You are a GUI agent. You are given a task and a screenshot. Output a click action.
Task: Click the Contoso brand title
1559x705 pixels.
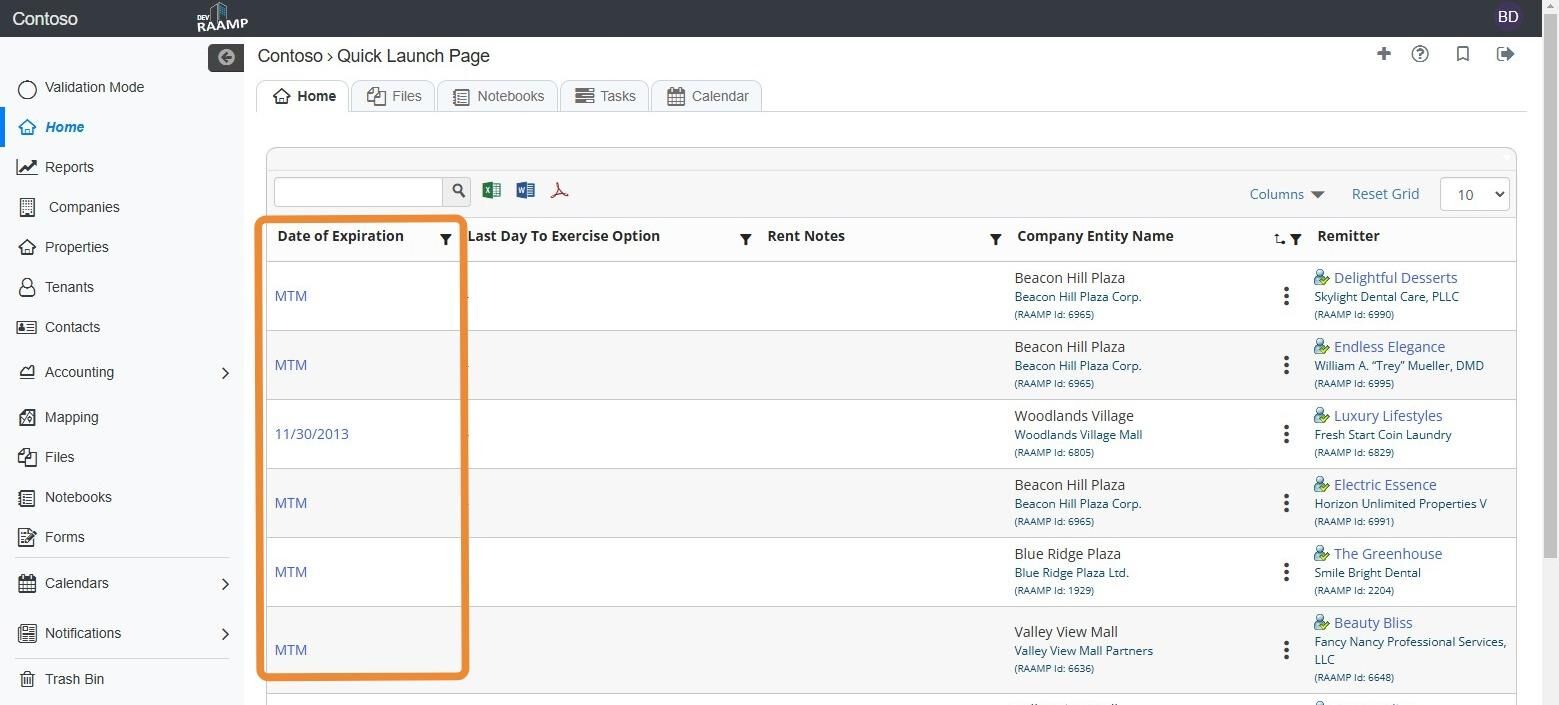click(x=45, y=18)
